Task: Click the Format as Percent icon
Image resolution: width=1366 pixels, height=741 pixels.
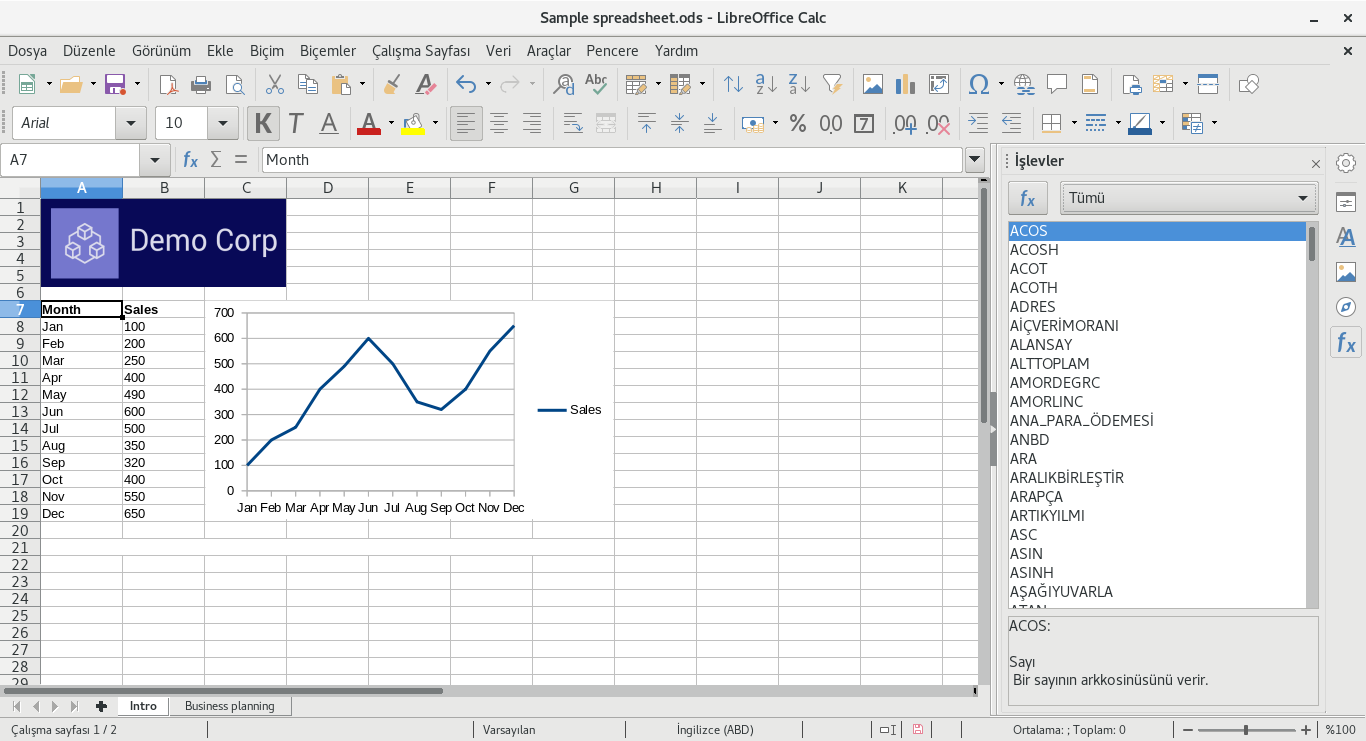Action: (x=798, y=123)
